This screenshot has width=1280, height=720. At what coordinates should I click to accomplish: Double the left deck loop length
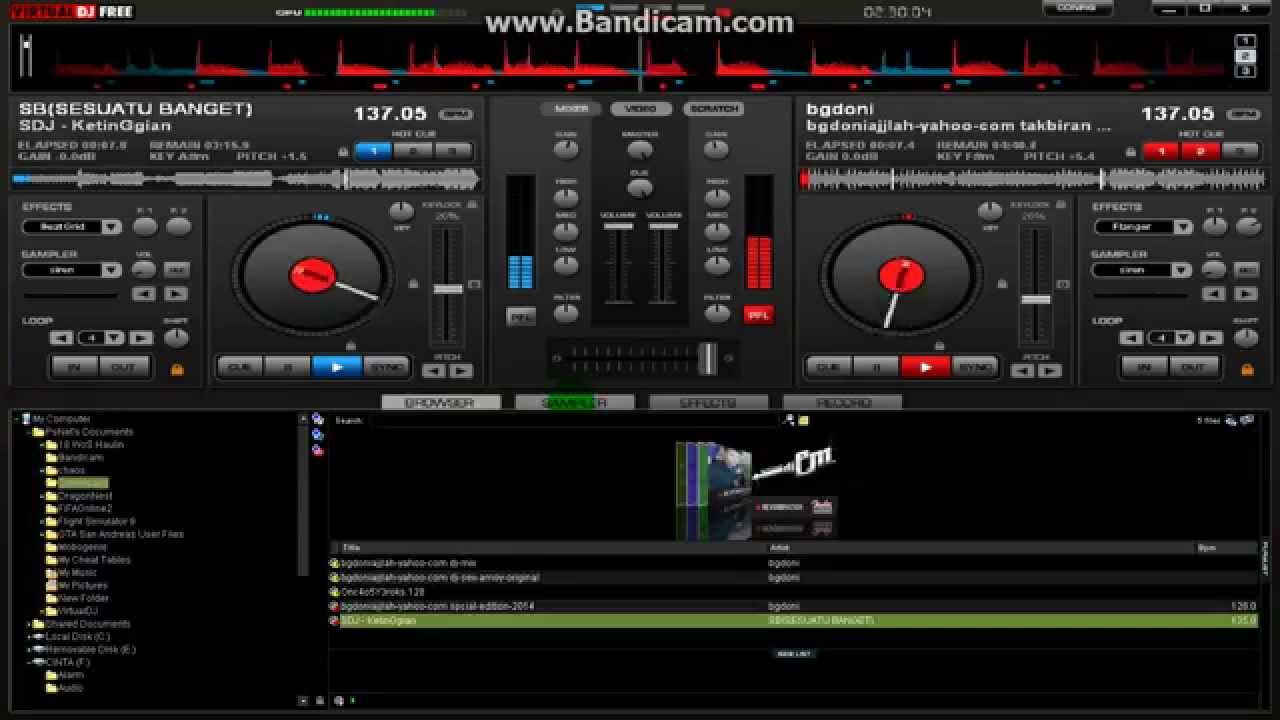[x=141, y=338]
